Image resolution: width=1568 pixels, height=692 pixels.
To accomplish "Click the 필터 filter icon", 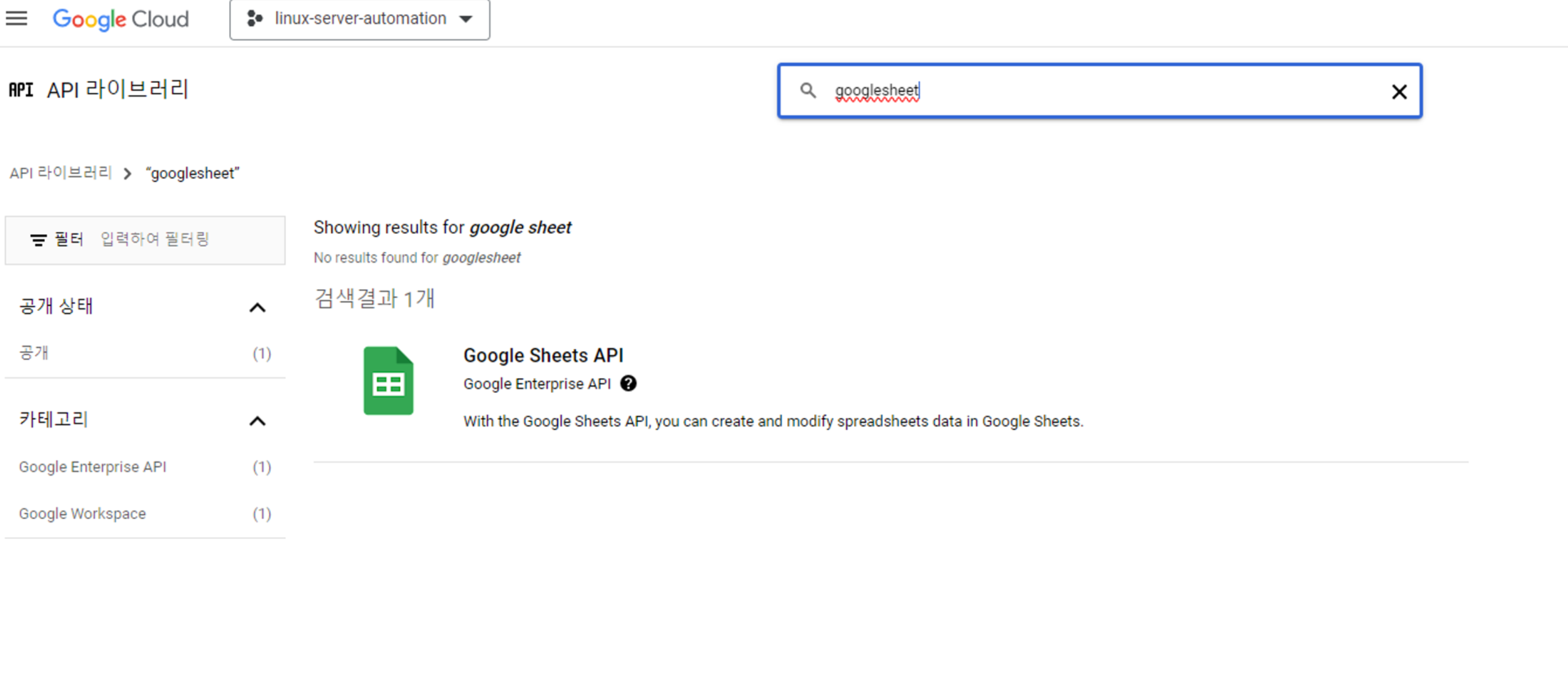I will pyautogui.click(x=38, y=240).
